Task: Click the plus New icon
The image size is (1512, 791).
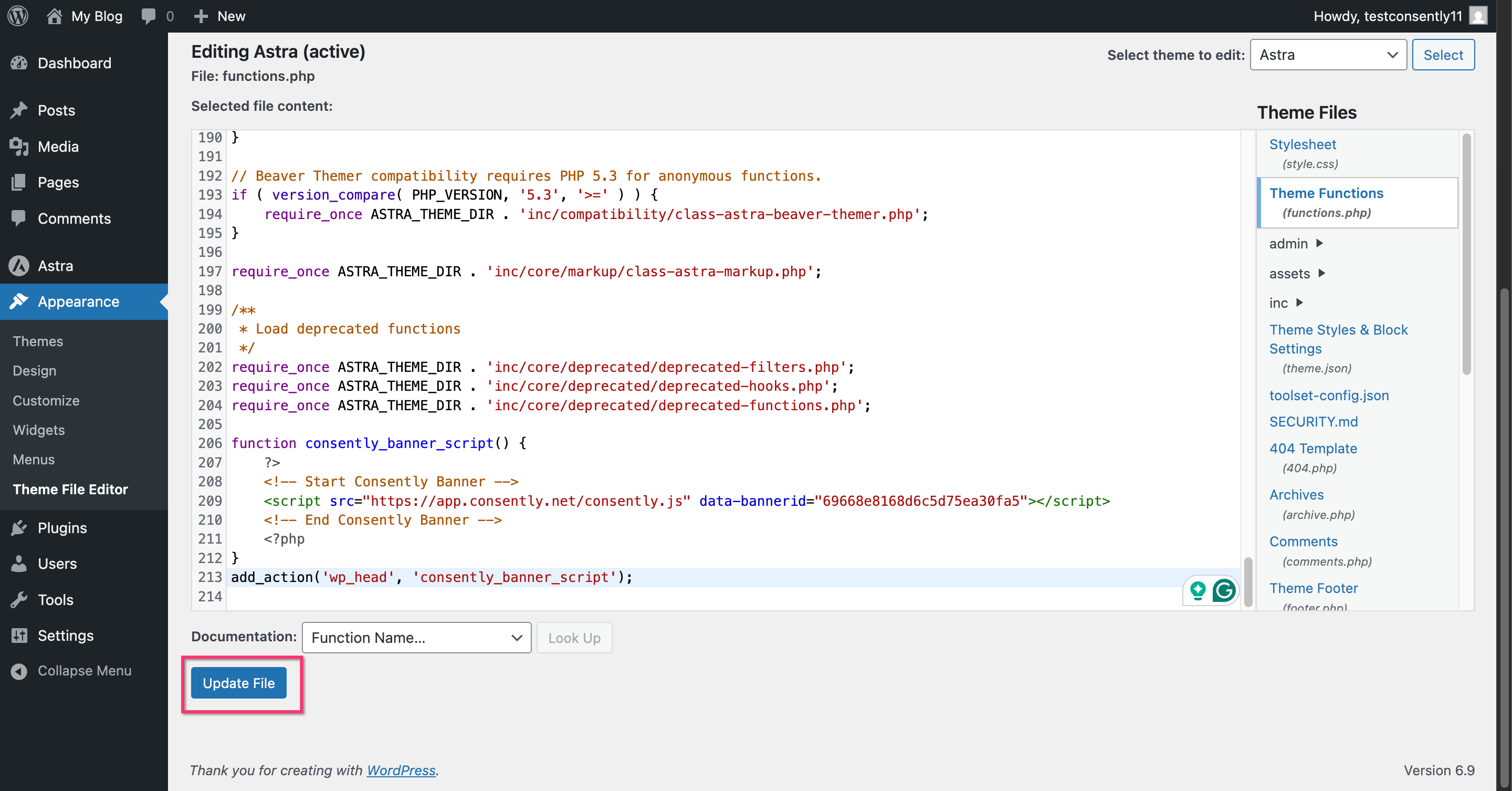Action: tap(201, 16)
